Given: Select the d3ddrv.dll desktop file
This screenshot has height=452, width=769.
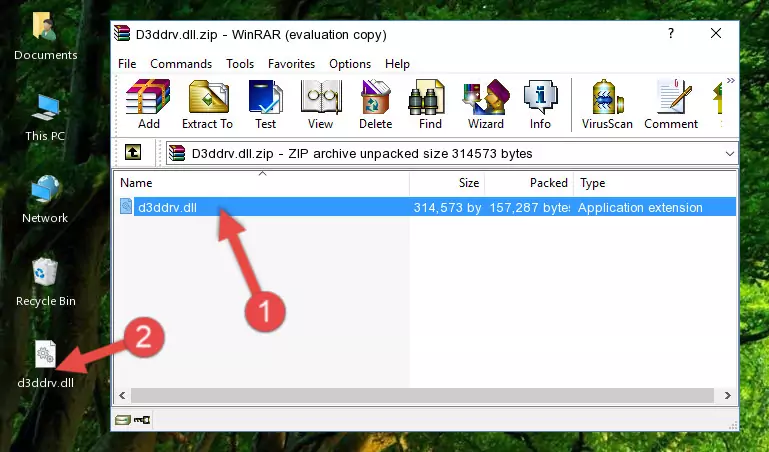Looking at the screenshot, I should 46,364.
